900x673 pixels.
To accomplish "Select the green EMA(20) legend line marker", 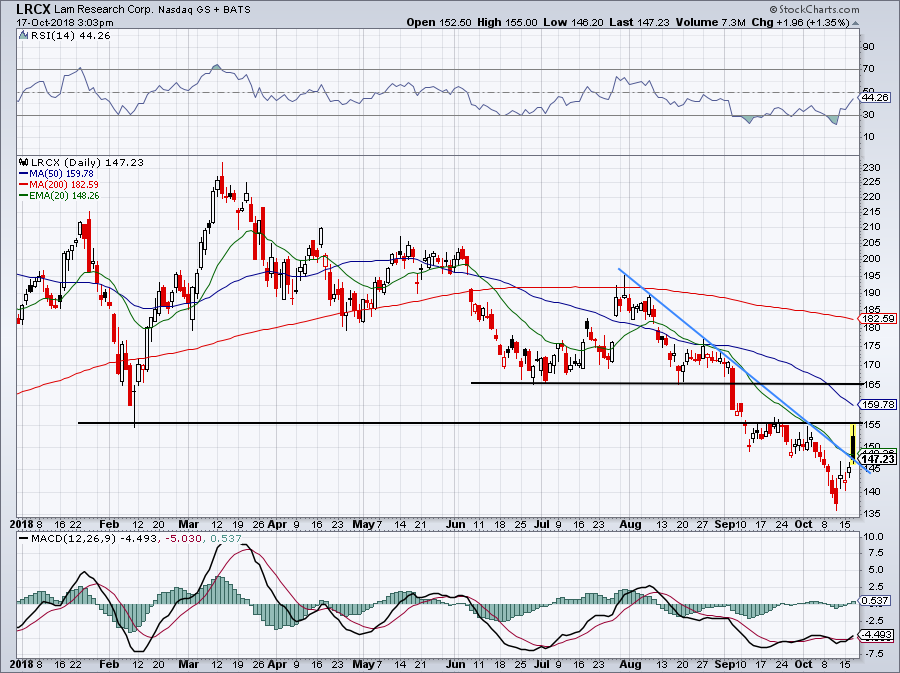I will pos(24,196).
